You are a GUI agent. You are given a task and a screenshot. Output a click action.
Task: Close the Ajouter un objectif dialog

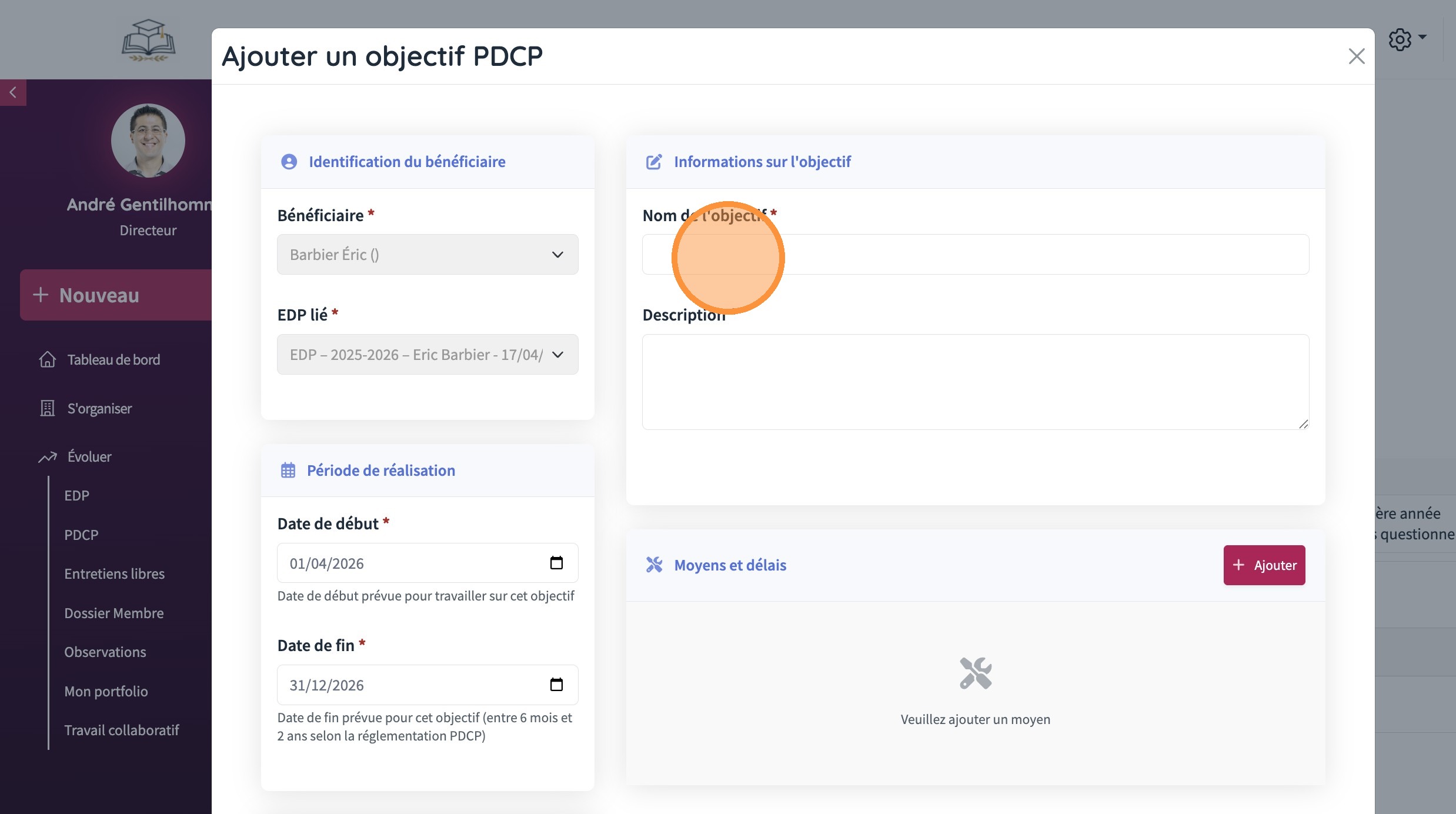(x=1356, y=56)
